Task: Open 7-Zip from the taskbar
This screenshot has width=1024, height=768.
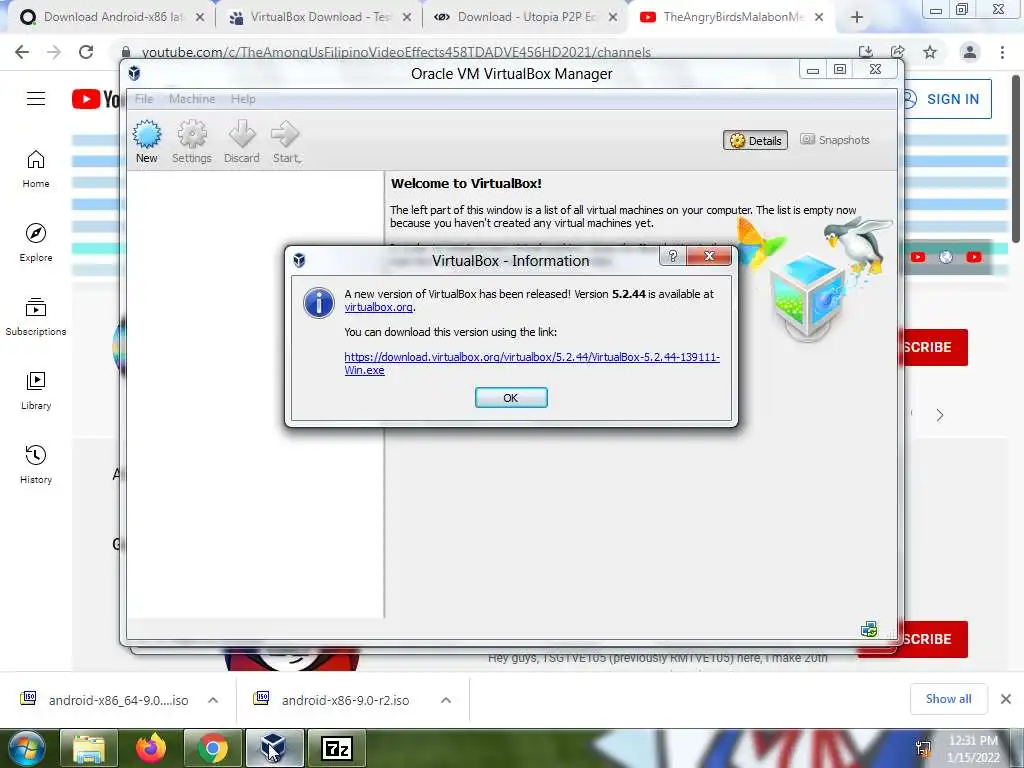Action: pyautogui.click(x=337, y=748)
